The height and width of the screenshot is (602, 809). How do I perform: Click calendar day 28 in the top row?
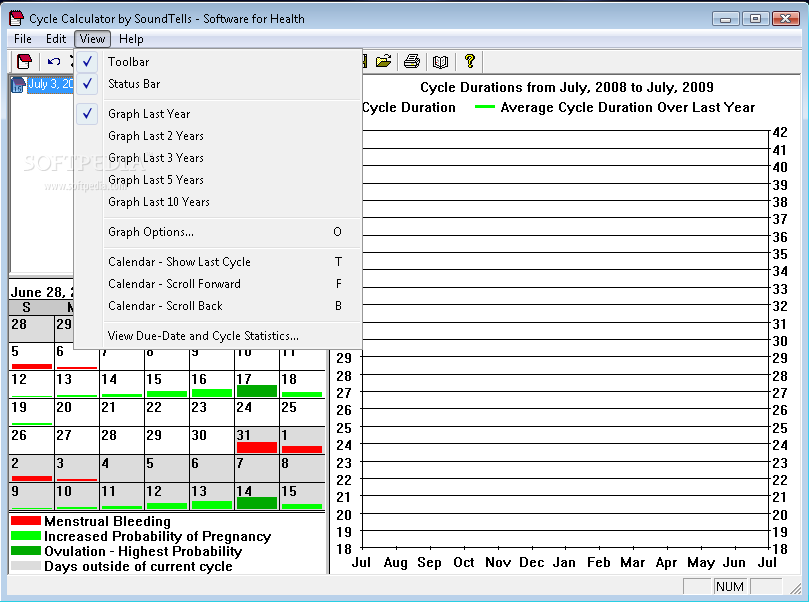31,329
